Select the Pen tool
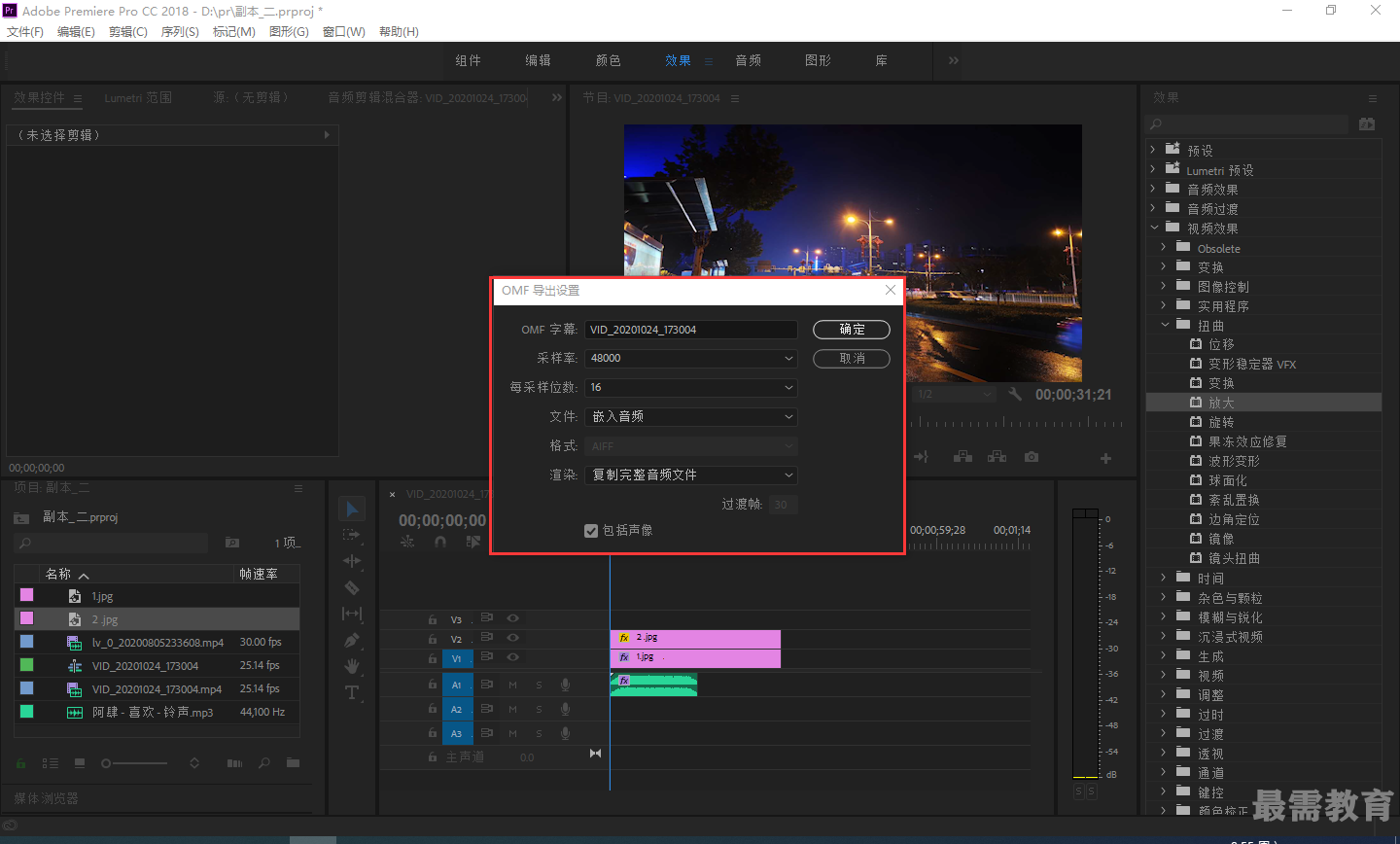The width and height of the screenshot is (1400, 844). tap(352, 640)
